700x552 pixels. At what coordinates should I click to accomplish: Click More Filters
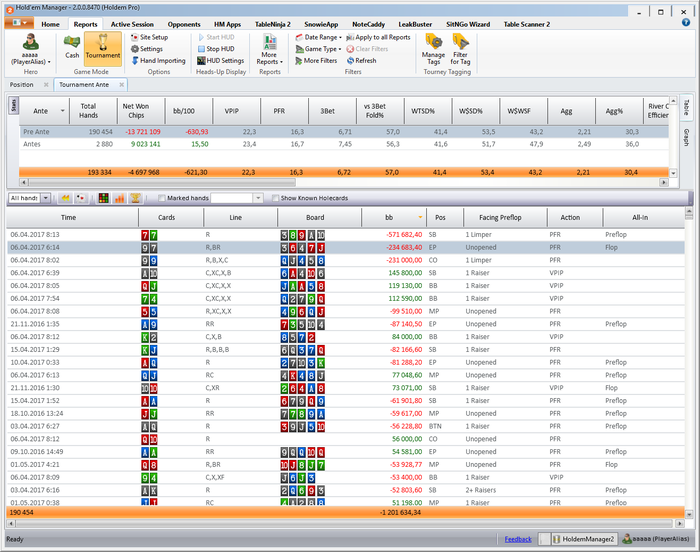[x=316, y=60]
